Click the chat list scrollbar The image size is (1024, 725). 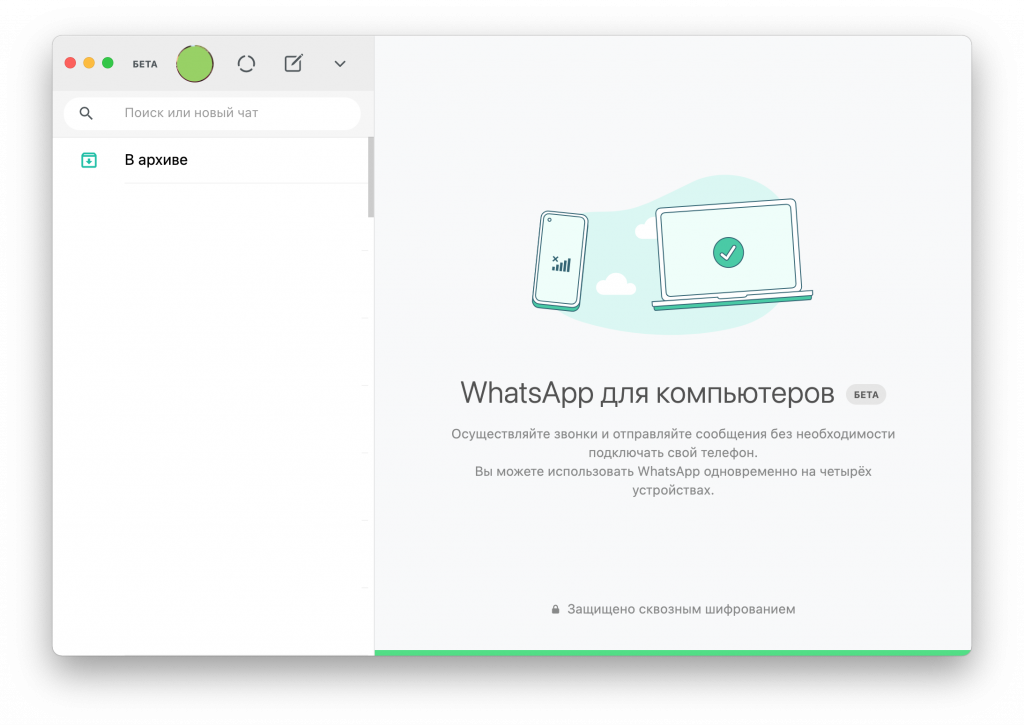point(371,176)
